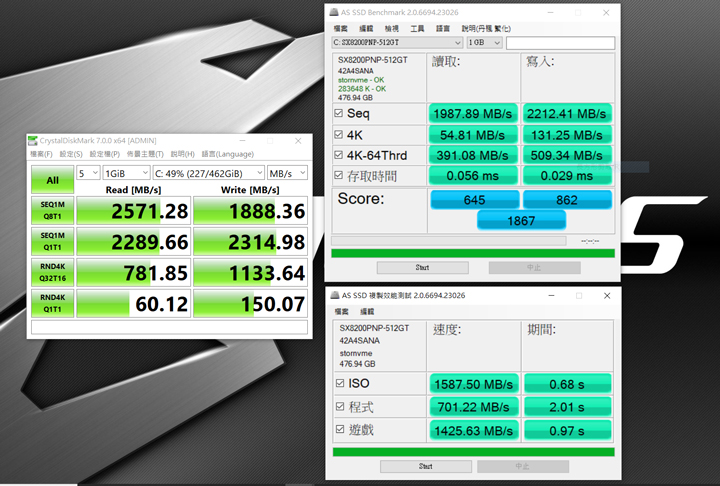Viewport: 720px width, 486px height.
Task: Toggle the 遊戲 game copy test checkbox
Action: [x=340, y=429]
